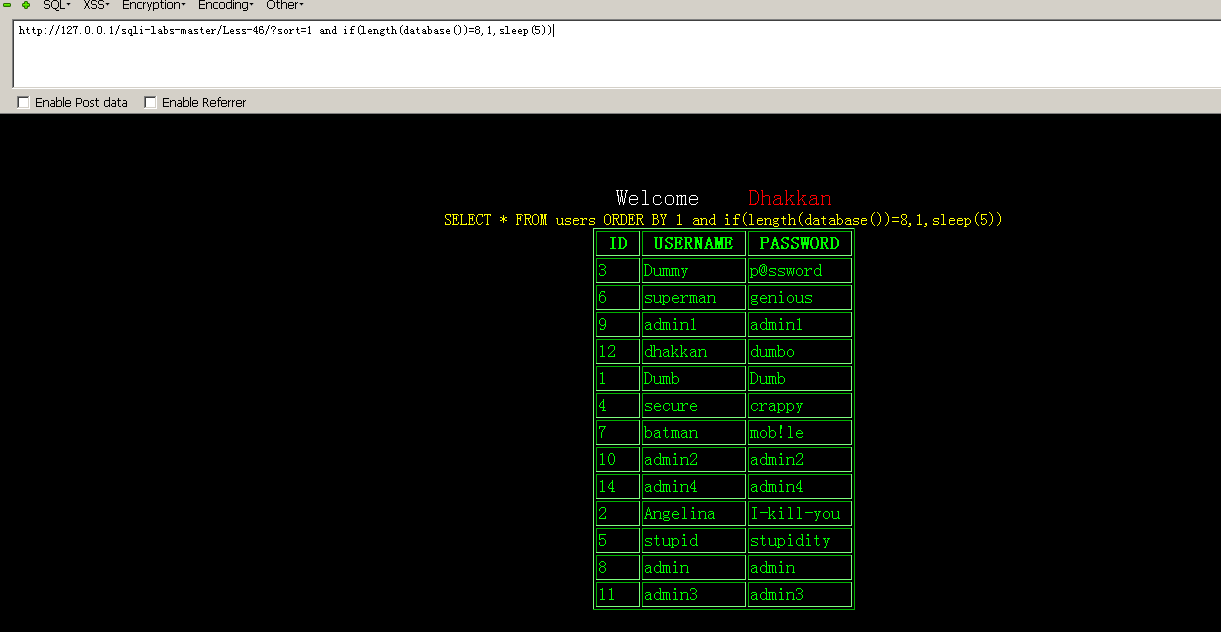Select Dumb in the USERNAME column

[694, 379]
